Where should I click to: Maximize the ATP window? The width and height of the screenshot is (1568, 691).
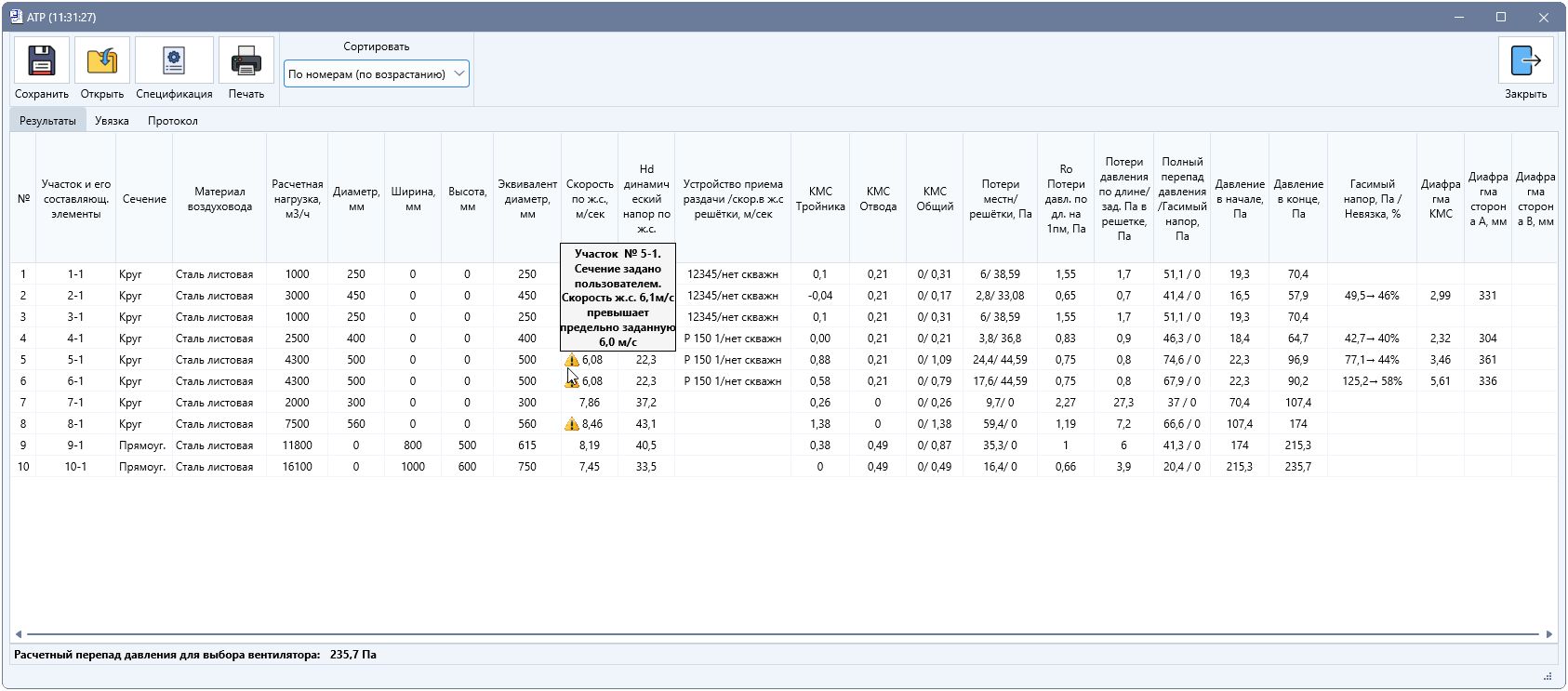click(1501, 17)
